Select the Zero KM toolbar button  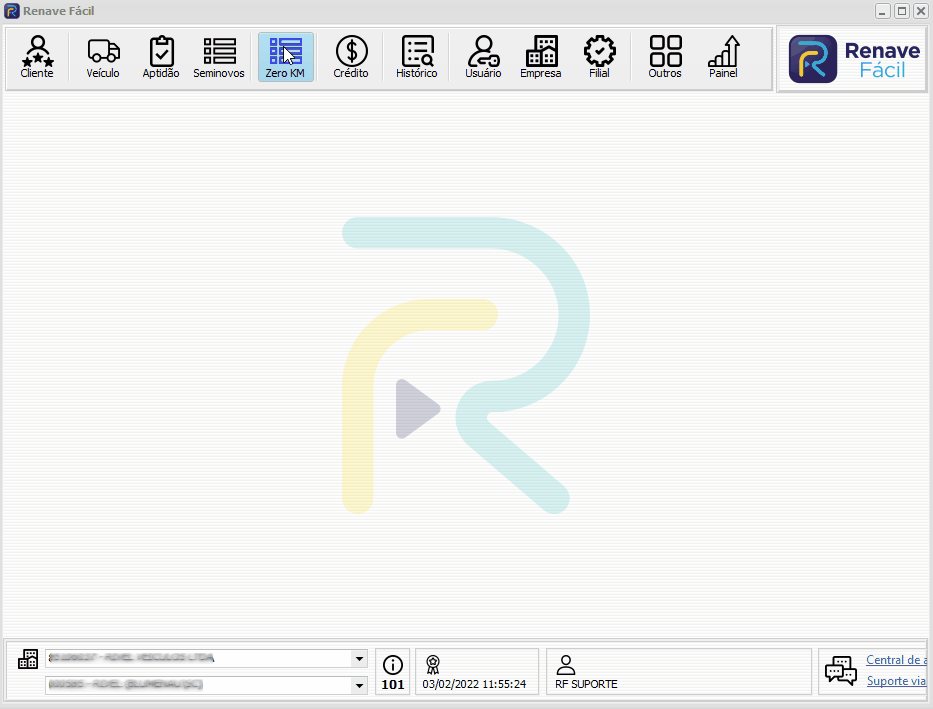(x=286, y=57)
